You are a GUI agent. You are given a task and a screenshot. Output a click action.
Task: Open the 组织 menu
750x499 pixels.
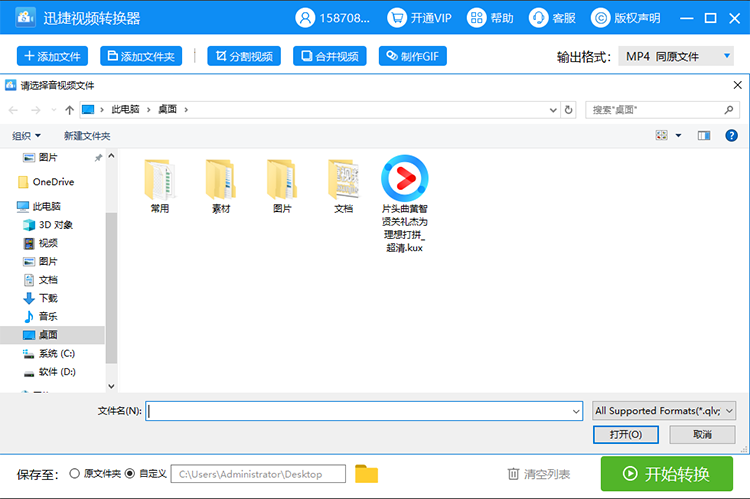pyautogui.click(x=26, y=136)
